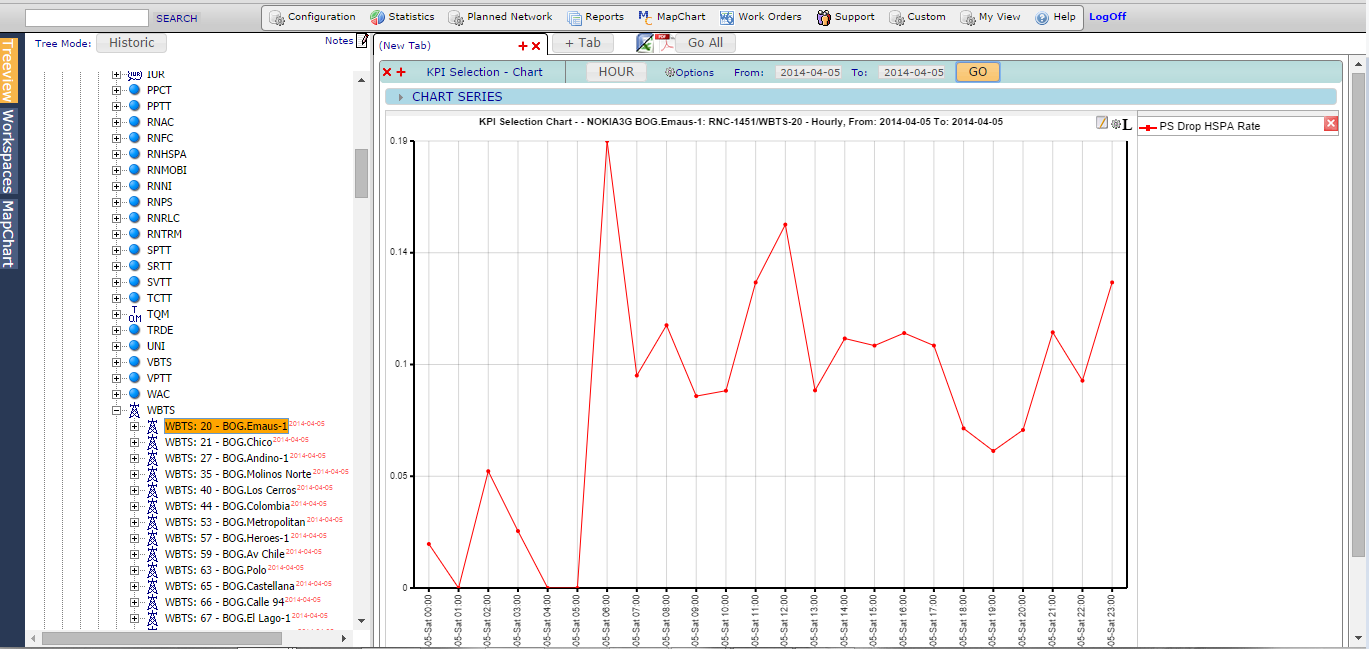Screen dimensions: 1369x649
Task: Toggle the HOUR granularity button
Action: click(616, 72)
